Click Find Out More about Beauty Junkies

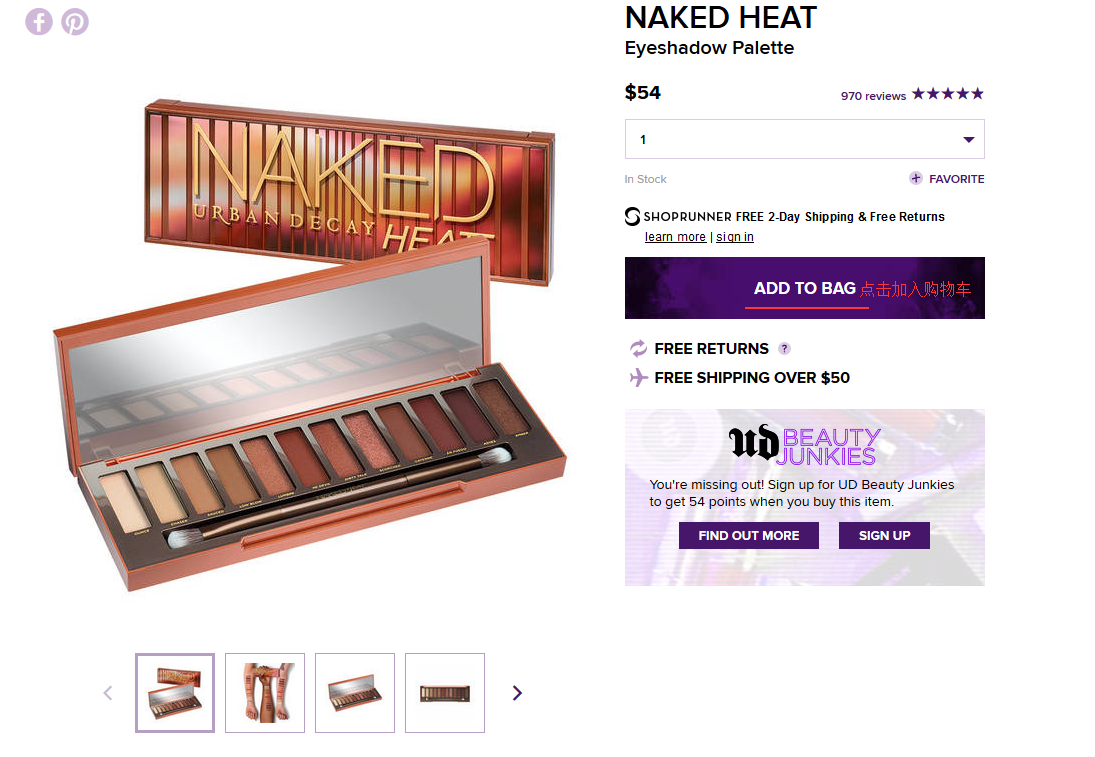pyautogui.click(x=749, y=536)
